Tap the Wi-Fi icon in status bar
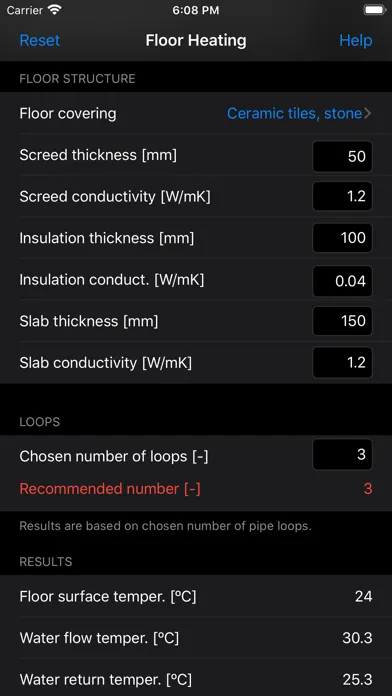The height and width of the screenshot is (696, 392). pos(55,10)
